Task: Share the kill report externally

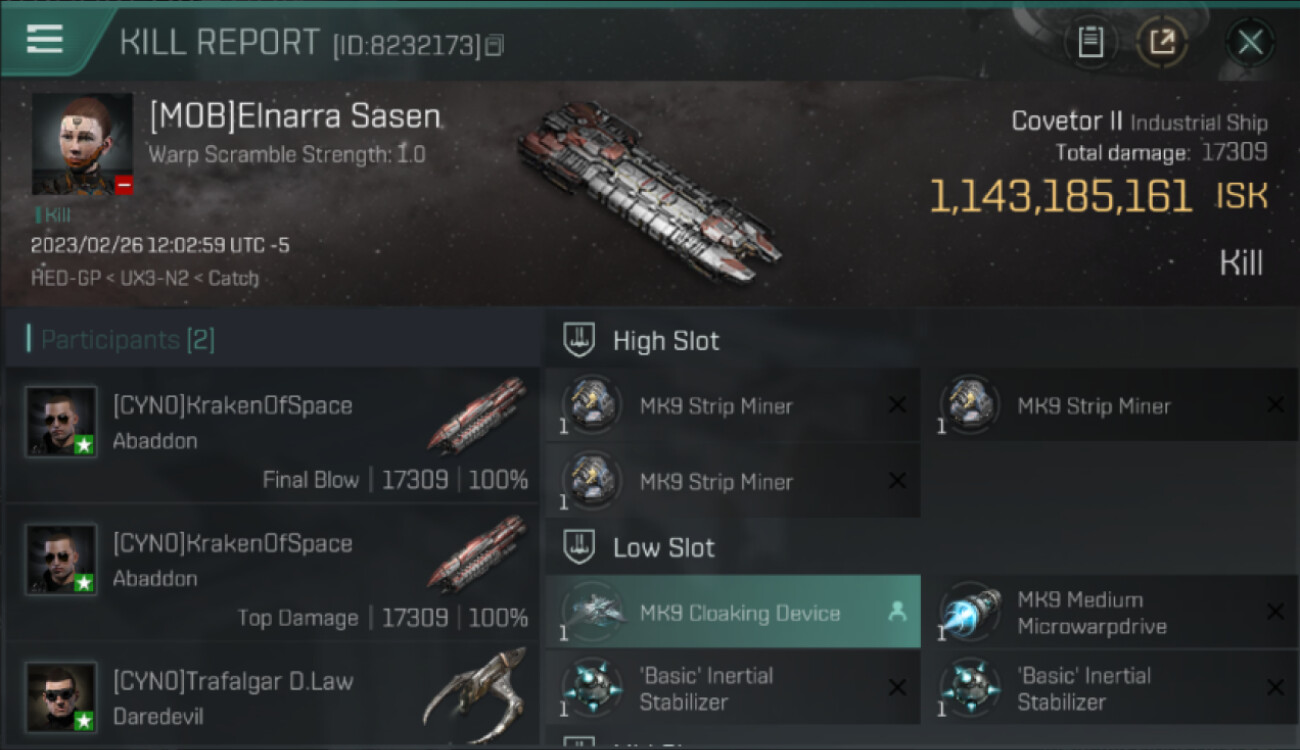Action: pyautogui.click(x=1162, y=42)
